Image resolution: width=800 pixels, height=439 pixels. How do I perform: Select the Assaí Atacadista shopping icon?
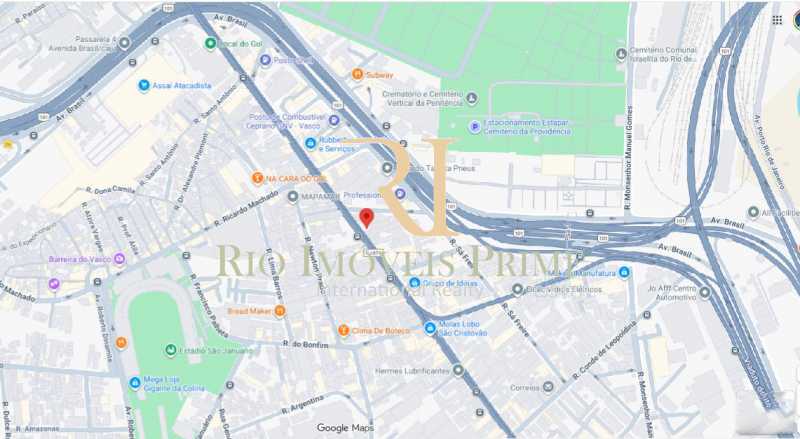pyautogui.click(x=144, y=85)
